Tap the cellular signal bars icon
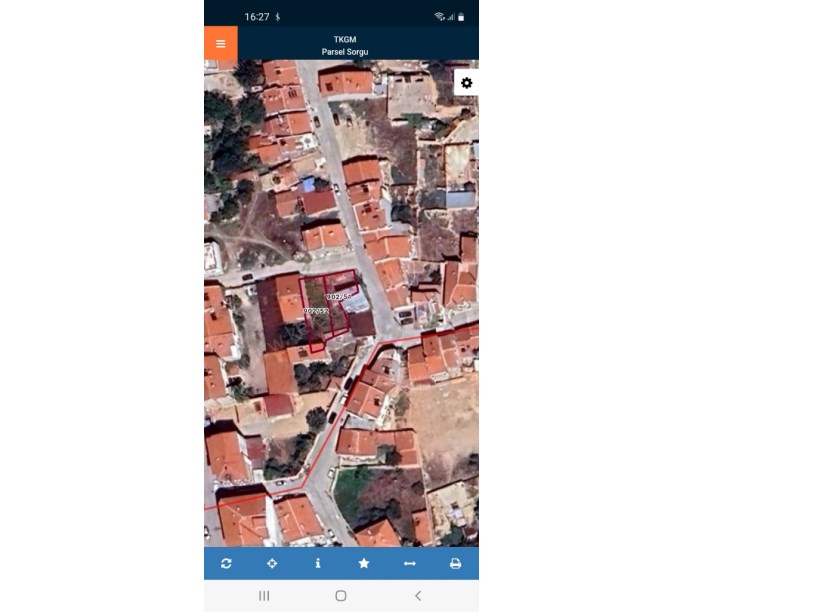The width and height of the screenshot is (816, 612). coord(450,17)
